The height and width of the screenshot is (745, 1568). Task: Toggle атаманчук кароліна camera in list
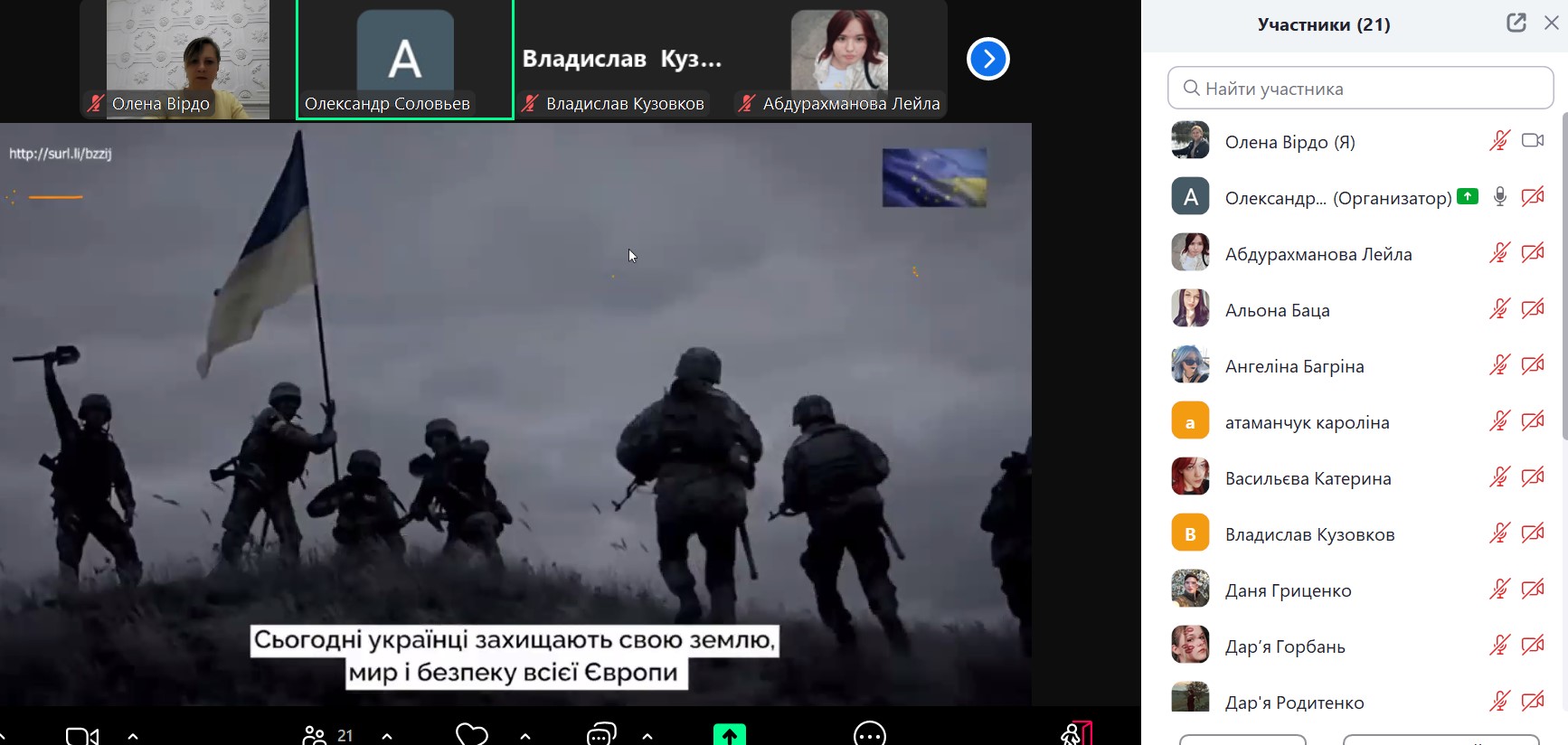pos(1533,420)
